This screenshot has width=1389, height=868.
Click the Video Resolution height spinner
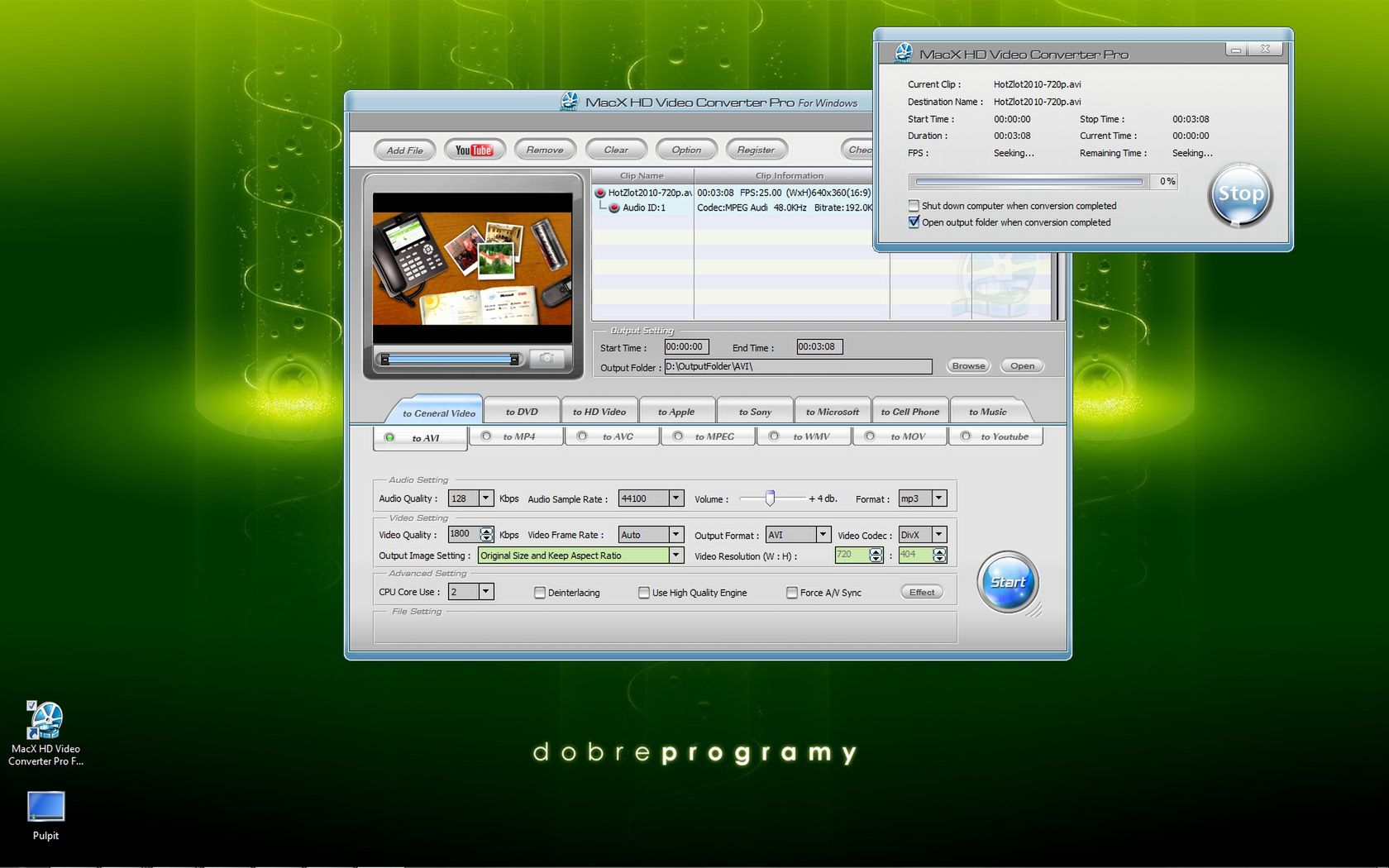(x=940, y=556)
